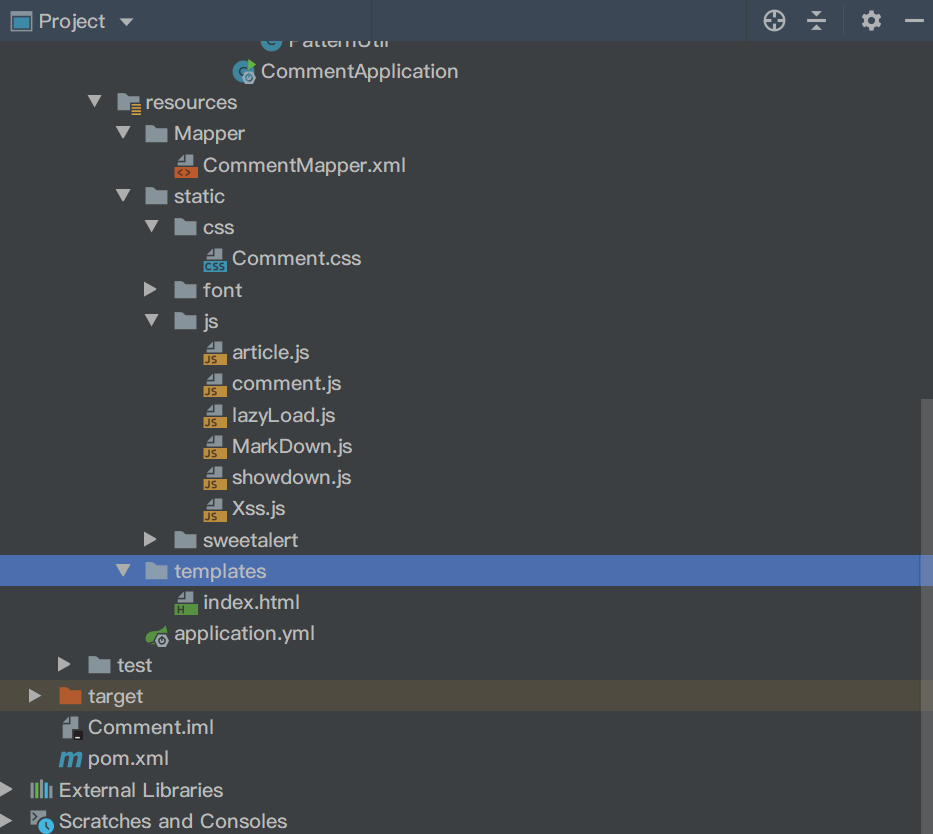Click the locate/select opened file target icon
Image resolution: width=933 pixels, height=834 pixels.
[x=774, y=21]
